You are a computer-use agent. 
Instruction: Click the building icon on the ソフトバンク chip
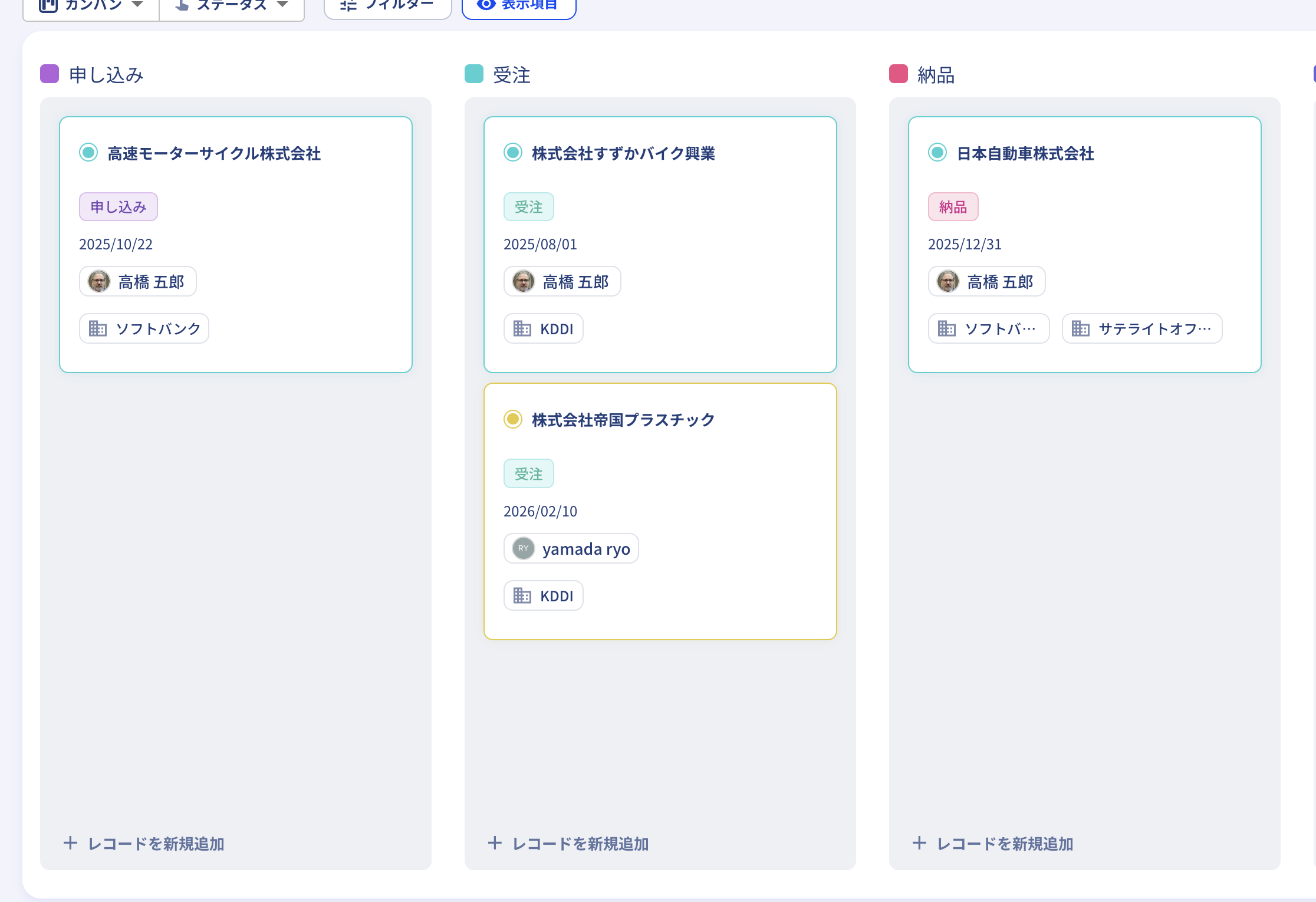pos(98,328)
